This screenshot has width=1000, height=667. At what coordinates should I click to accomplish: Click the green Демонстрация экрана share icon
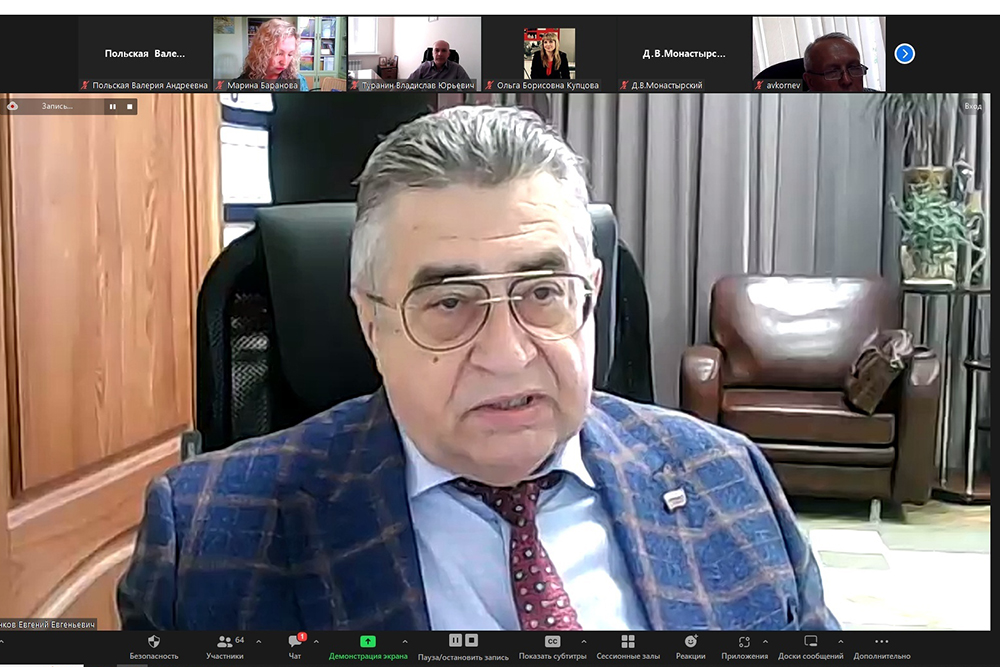(x=368, y=641)
